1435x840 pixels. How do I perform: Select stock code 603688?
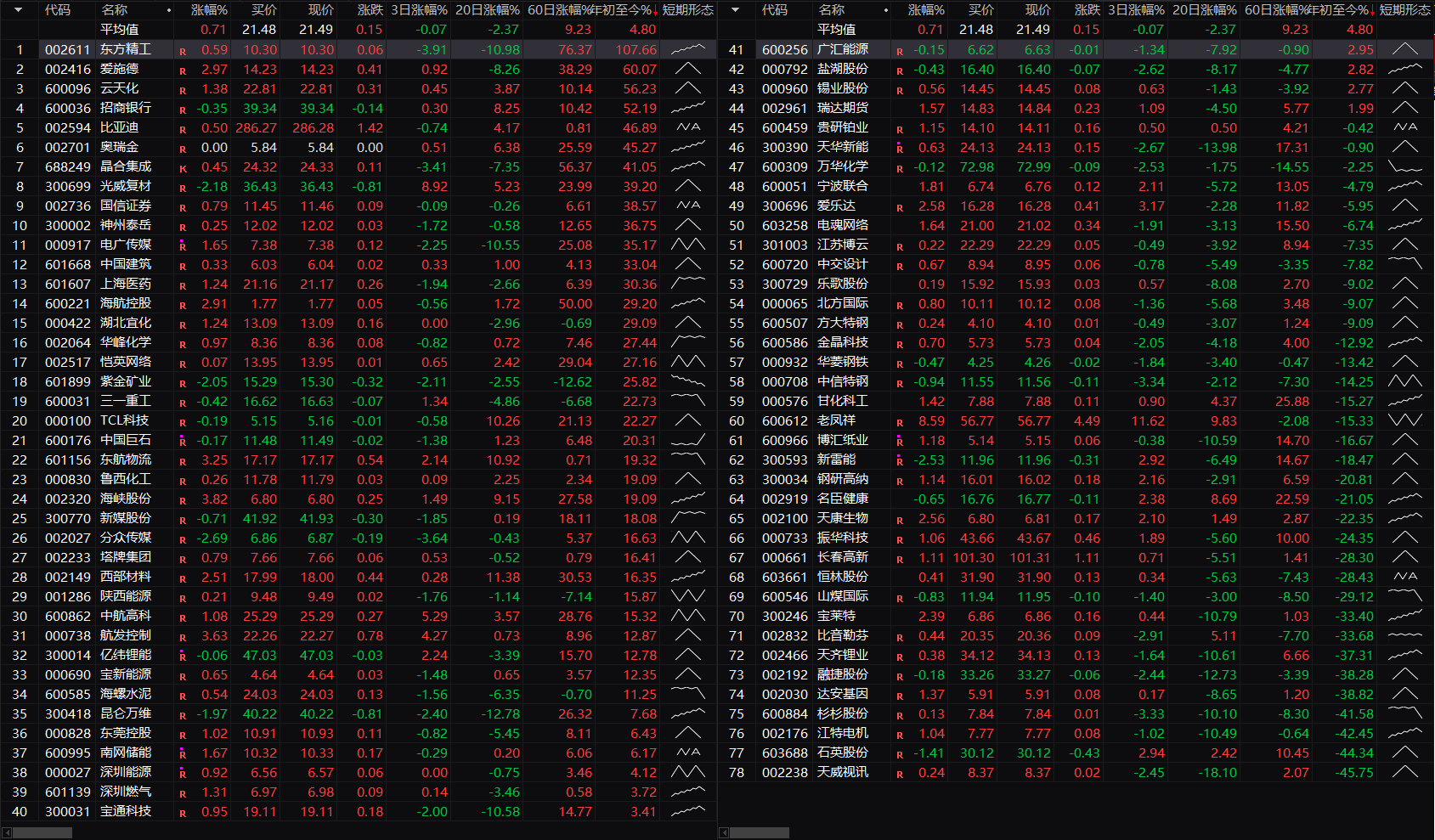point(784,753)
